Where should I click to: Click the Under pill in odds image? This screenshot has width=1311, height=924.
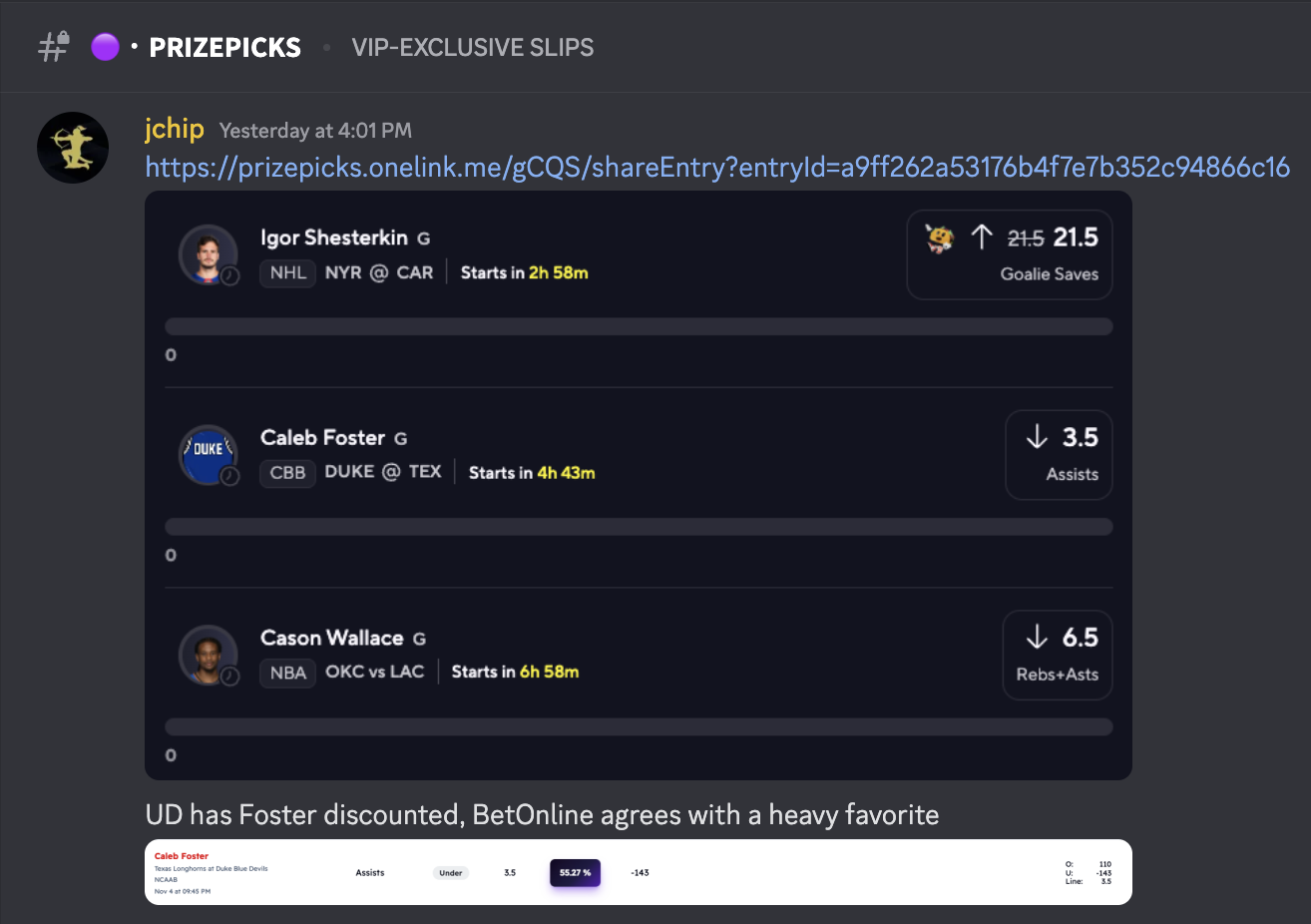[x=451, y=873]
